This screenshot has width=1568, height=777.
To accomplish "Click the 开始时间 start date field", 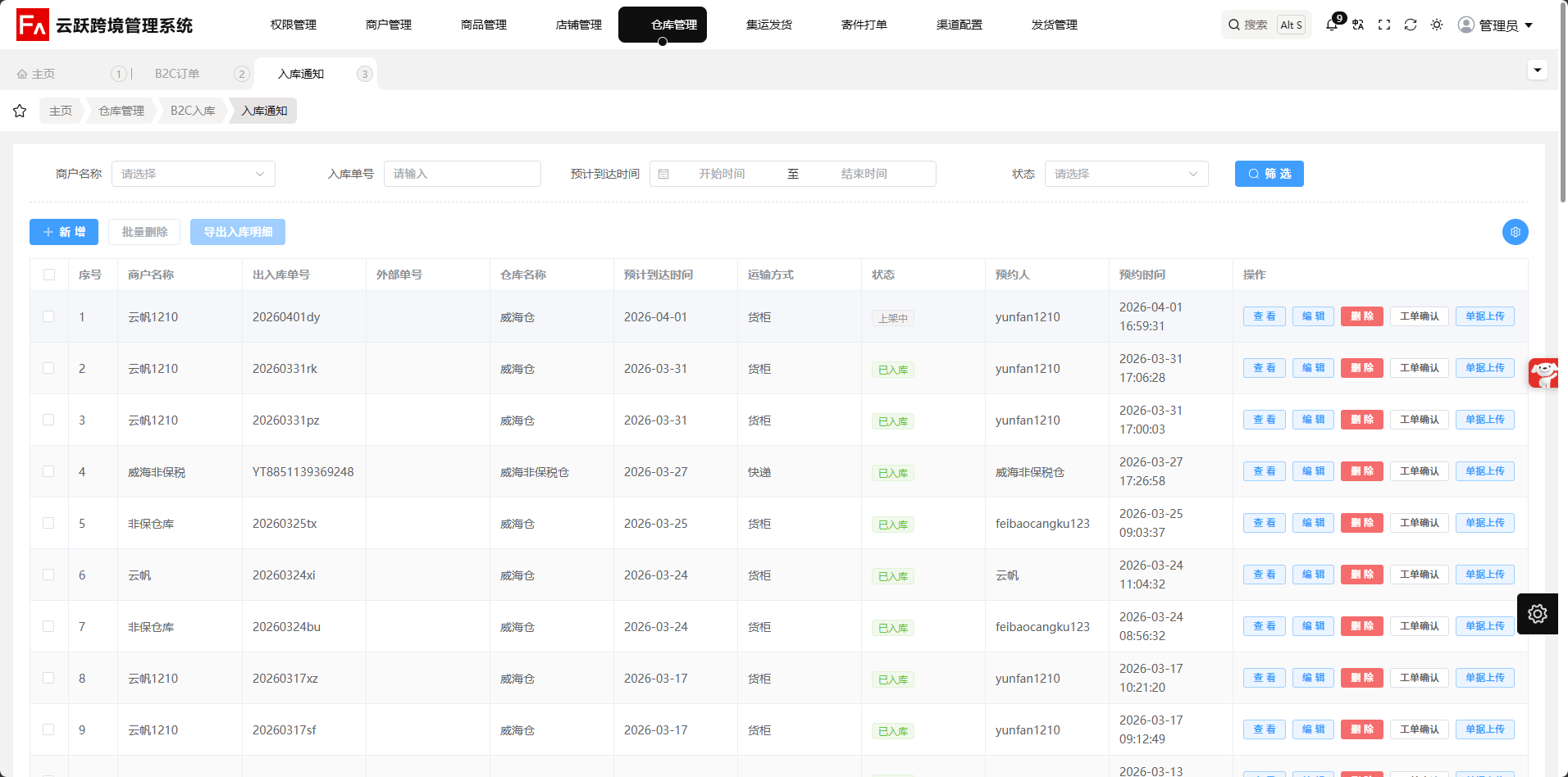I will click(x=722, y=174).
